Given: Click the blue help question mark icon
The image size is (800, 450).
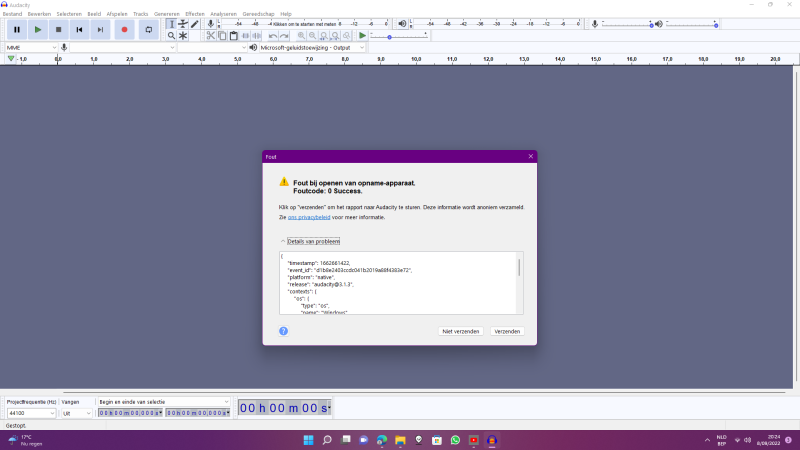Looking at the screenshot, I should (x=284, y=331).
